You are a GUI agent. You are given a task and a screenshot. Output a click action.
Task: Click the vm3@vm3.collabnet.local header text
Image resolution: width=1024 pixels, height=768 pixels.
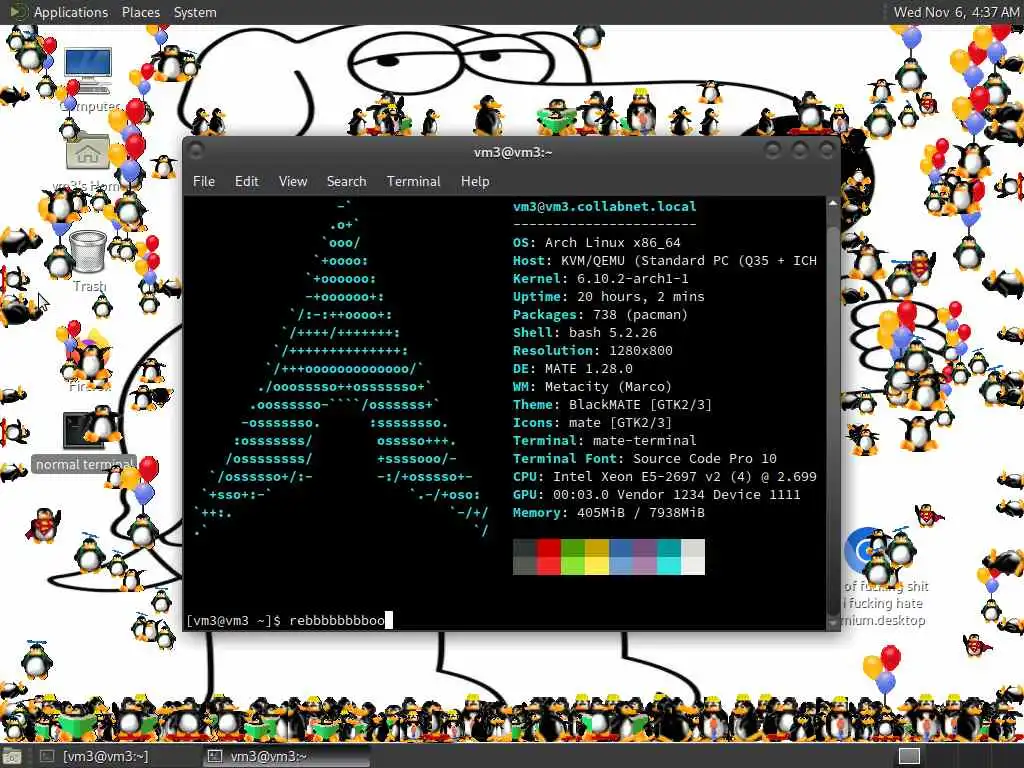[604, 206]
